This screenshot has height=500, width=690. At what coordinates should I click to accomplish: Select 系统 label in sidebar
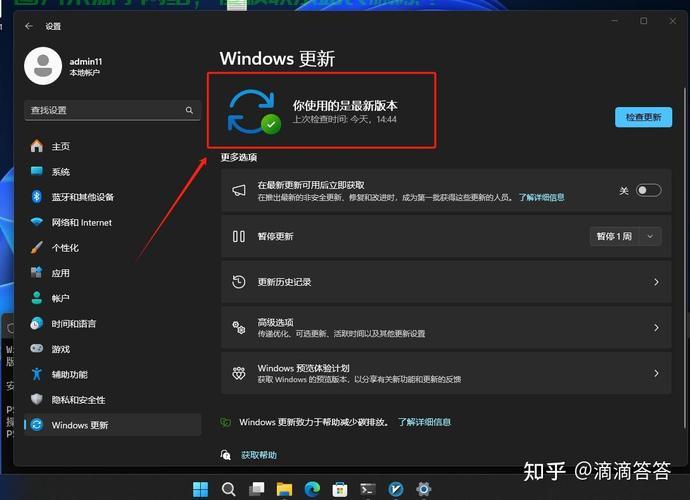61,172
